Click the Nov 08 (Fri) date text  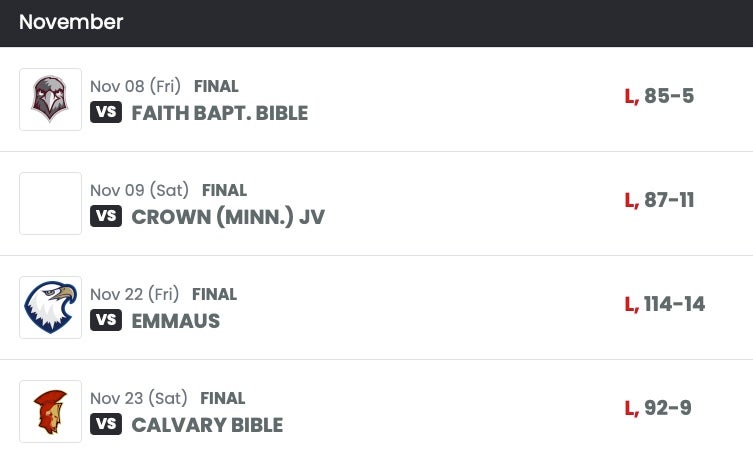135,86
